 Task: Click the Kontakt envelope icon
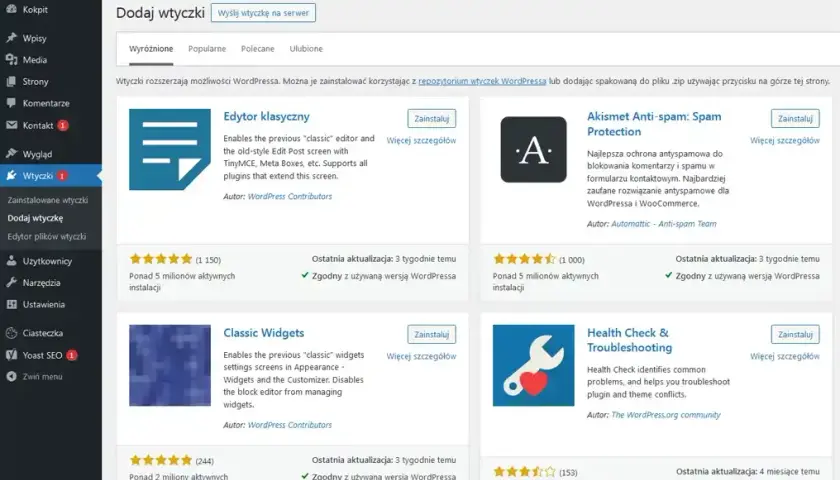point(11,125)
